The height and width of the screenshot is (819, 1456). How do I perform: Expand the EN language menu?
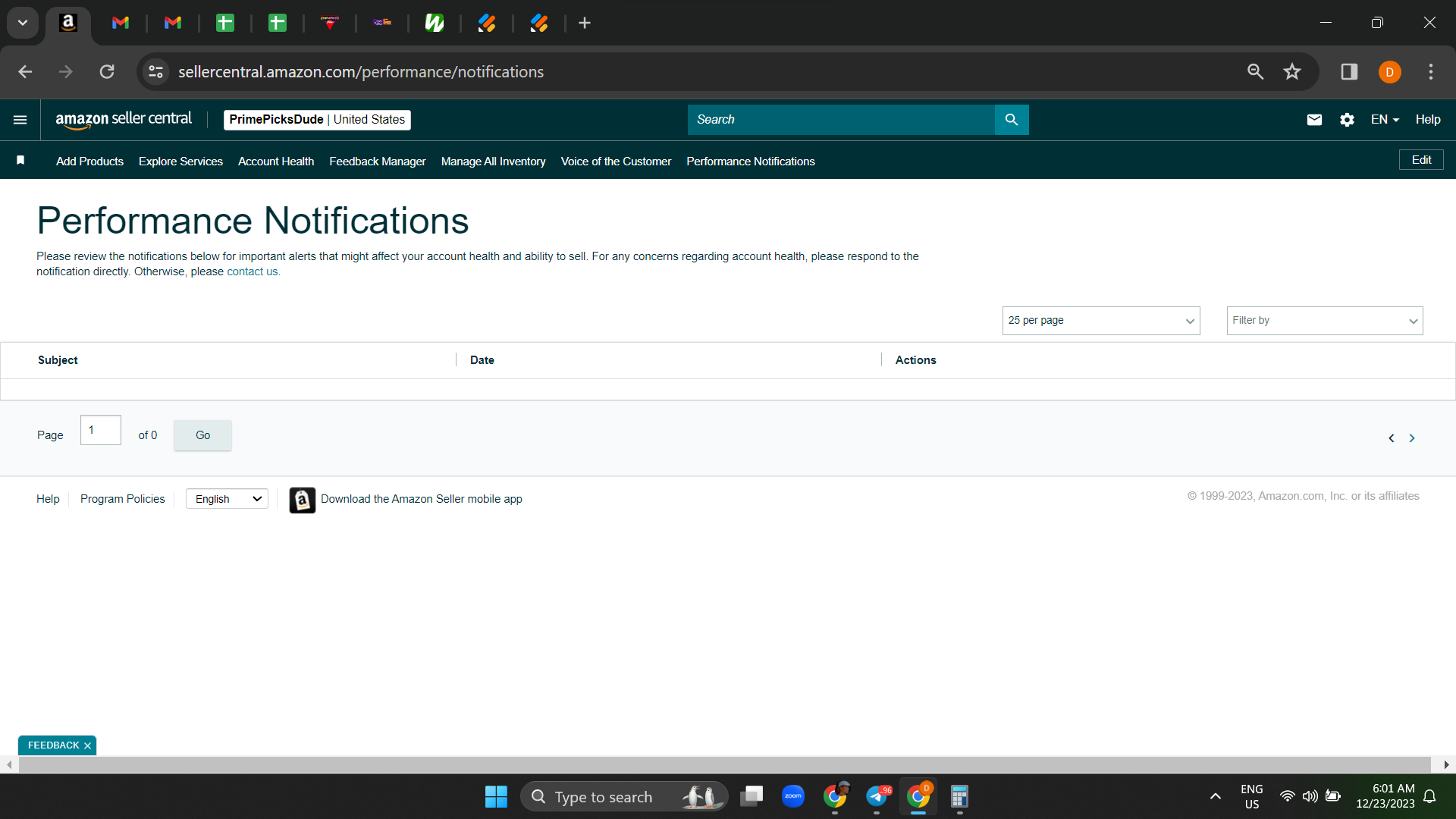click(1385, 120)
